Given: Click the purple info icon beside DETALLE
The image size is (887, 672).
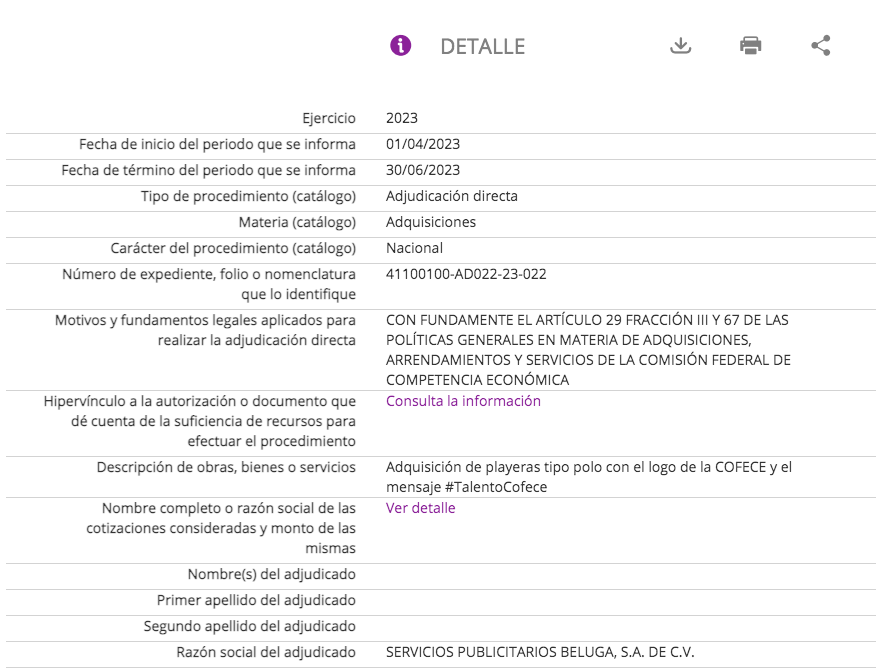Looking at the screenshot, I should pos(400,46).
